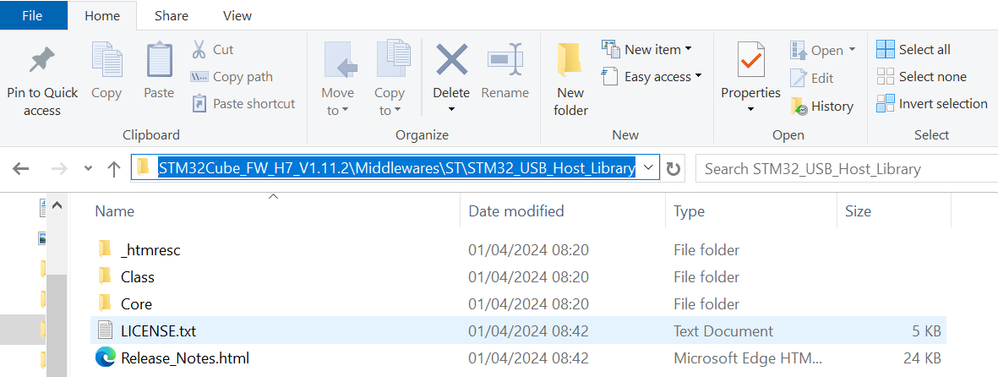998x377 pixels.
Task: Click the Rename icon
Action: [505, 60]
